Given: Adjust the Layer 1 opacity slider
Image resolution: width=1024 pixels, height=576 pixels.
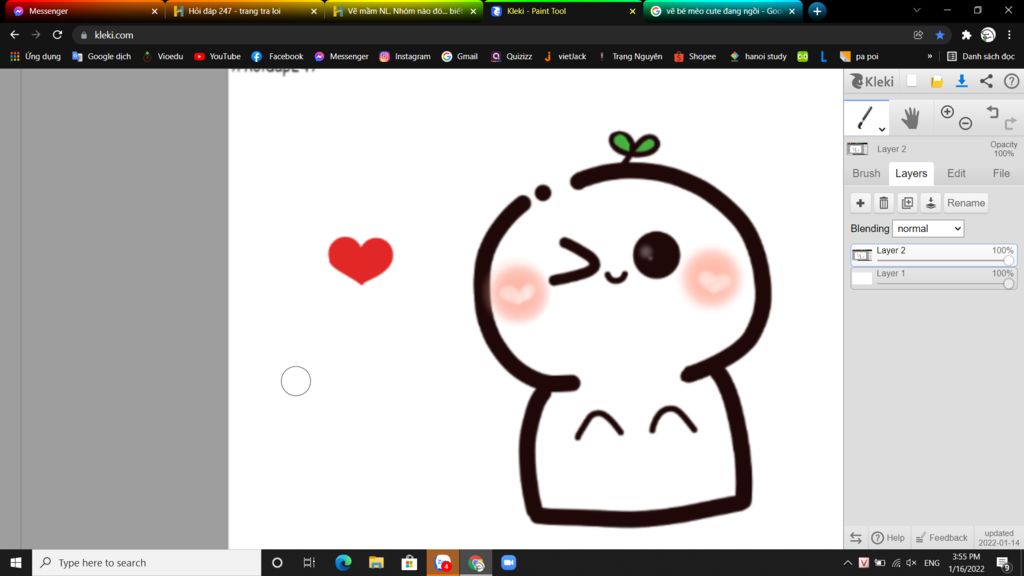Looking at the screenshot, I should (x=1008, y=283).
